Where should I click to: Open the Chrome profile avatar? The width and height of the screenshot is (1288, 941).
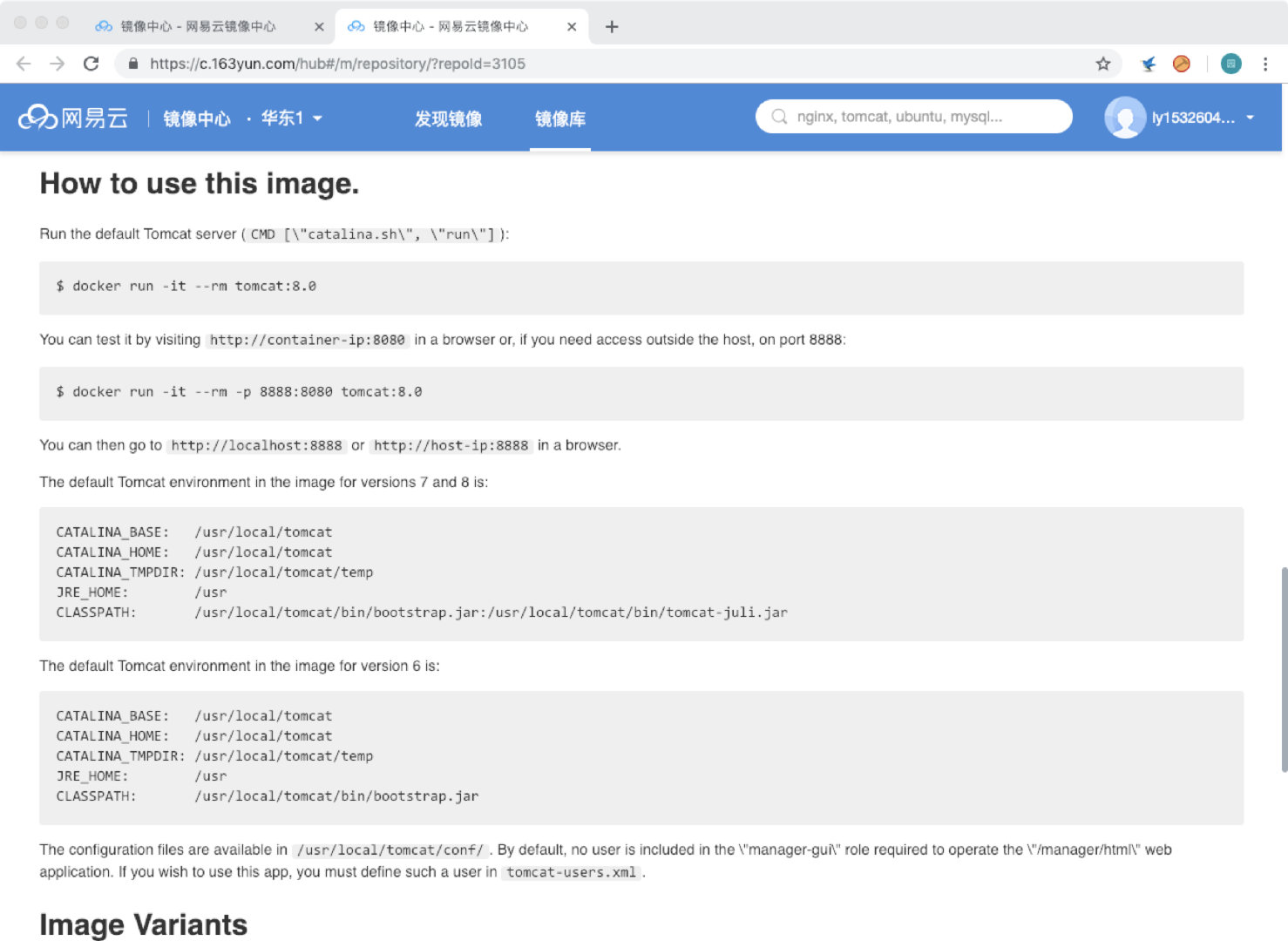[1231, 64]
